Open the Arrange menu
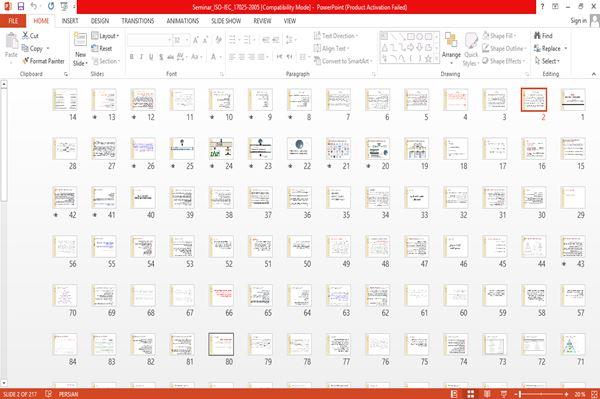Screen dimensions: 600x399 coord(451,48)
